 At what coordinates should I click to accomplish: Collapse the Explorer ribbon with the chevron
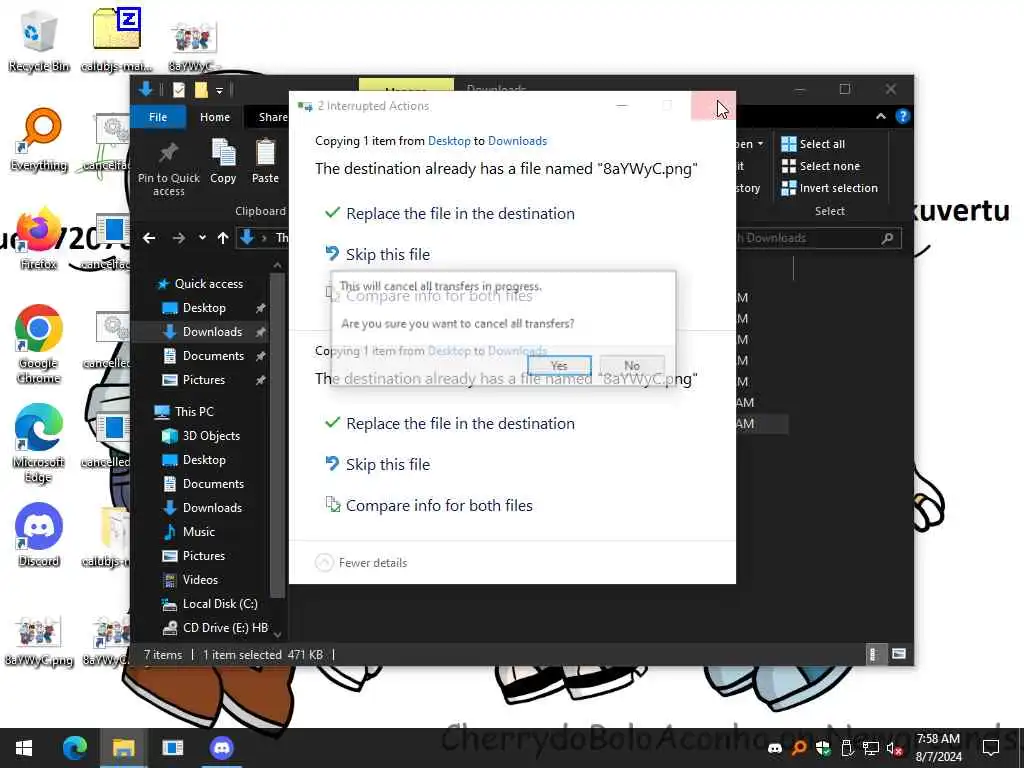[x=880, y=116]
